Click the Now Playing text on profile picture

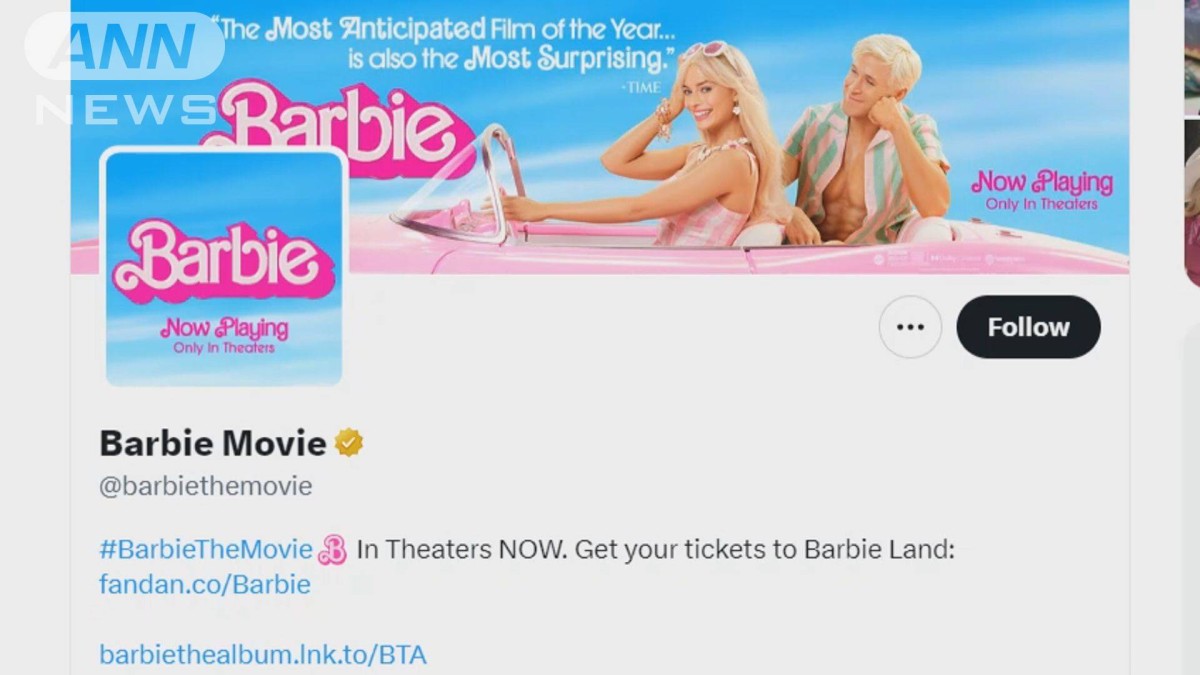click(224, 334)
